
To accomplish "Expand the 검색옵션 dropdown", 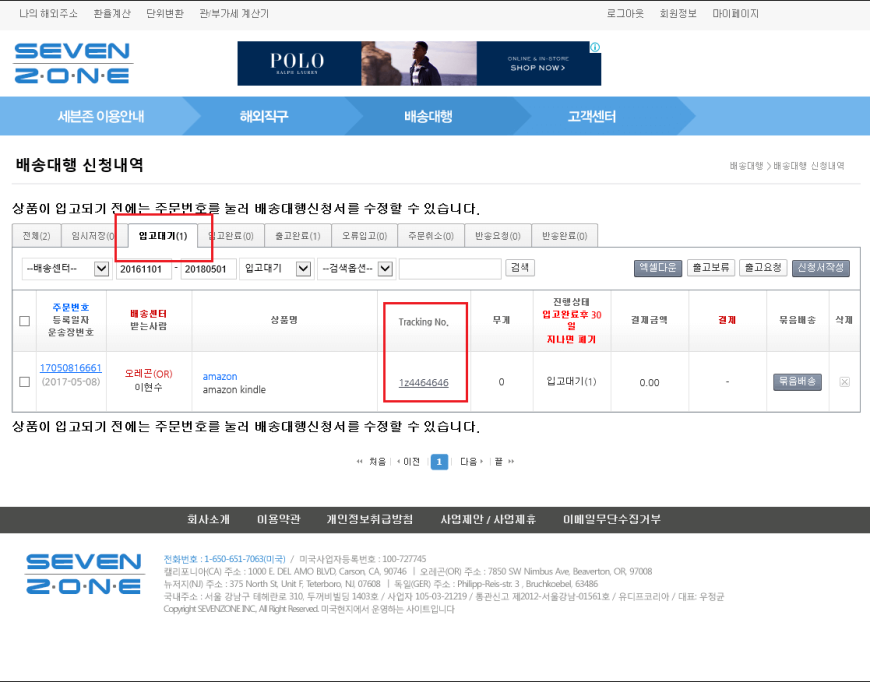I will (x=356, y=269).
